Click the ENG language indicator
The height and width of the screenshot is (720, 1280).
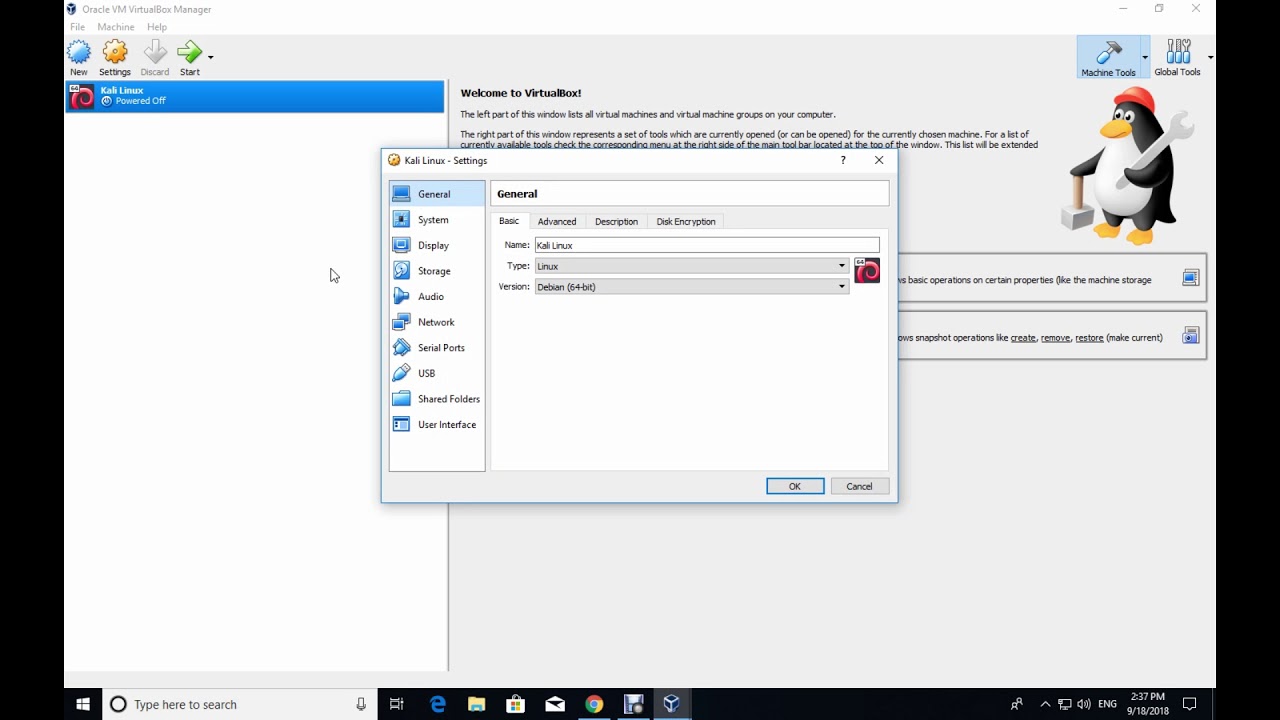point(1107,704)
